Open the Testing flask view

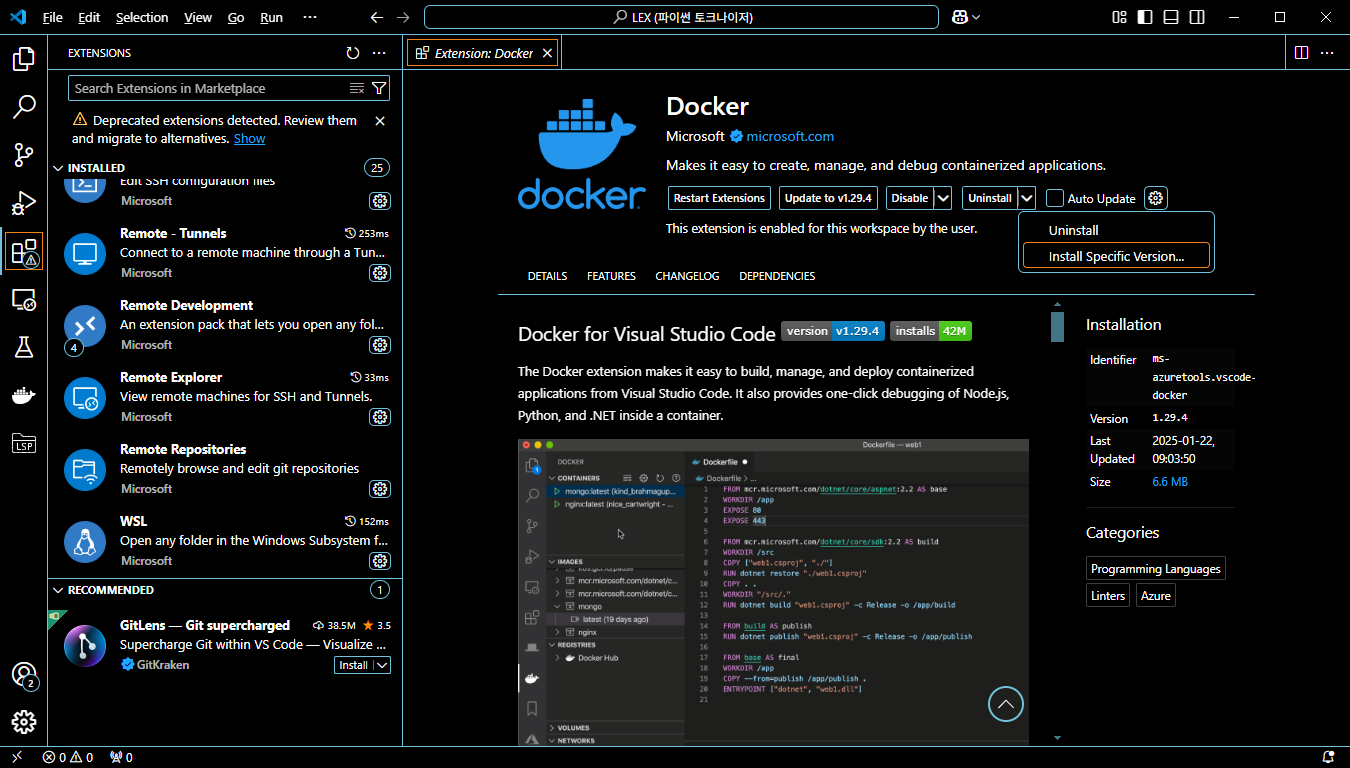24,347
